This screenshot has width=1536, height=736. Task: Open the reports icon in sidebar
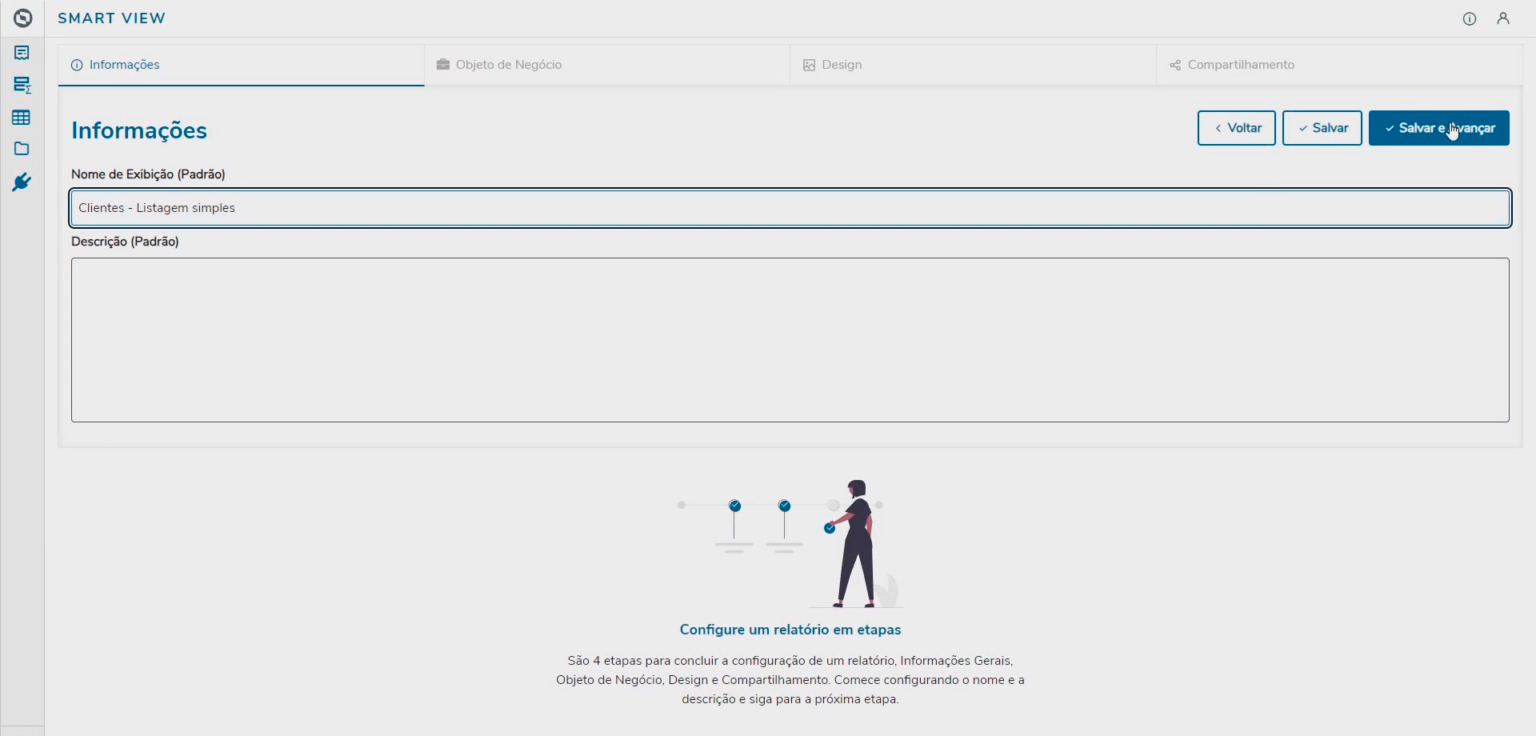point(21,53)
